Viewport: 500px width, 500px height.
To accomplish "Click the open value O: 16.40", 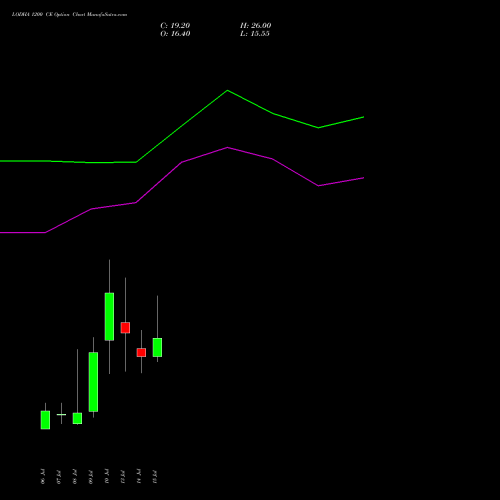I will (x=175, y=34).
